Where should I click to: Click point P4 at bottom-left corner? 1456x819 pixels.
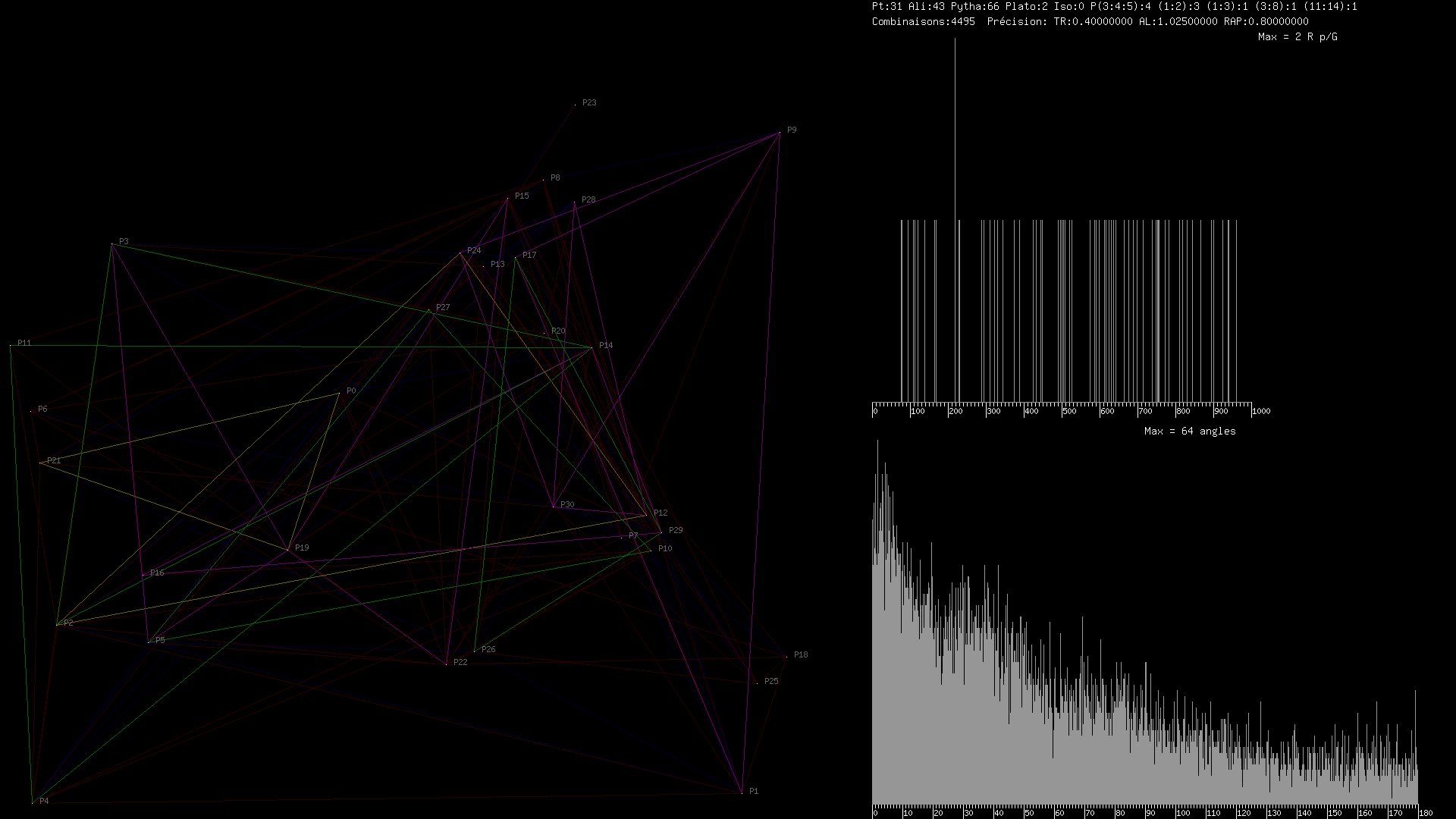33,802
